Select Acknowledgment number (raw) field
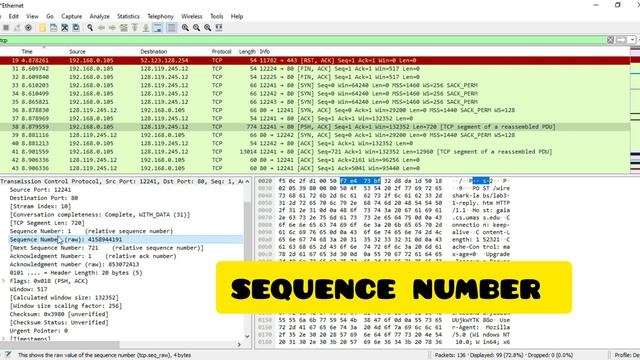The image size is (640, 360). 74,264
